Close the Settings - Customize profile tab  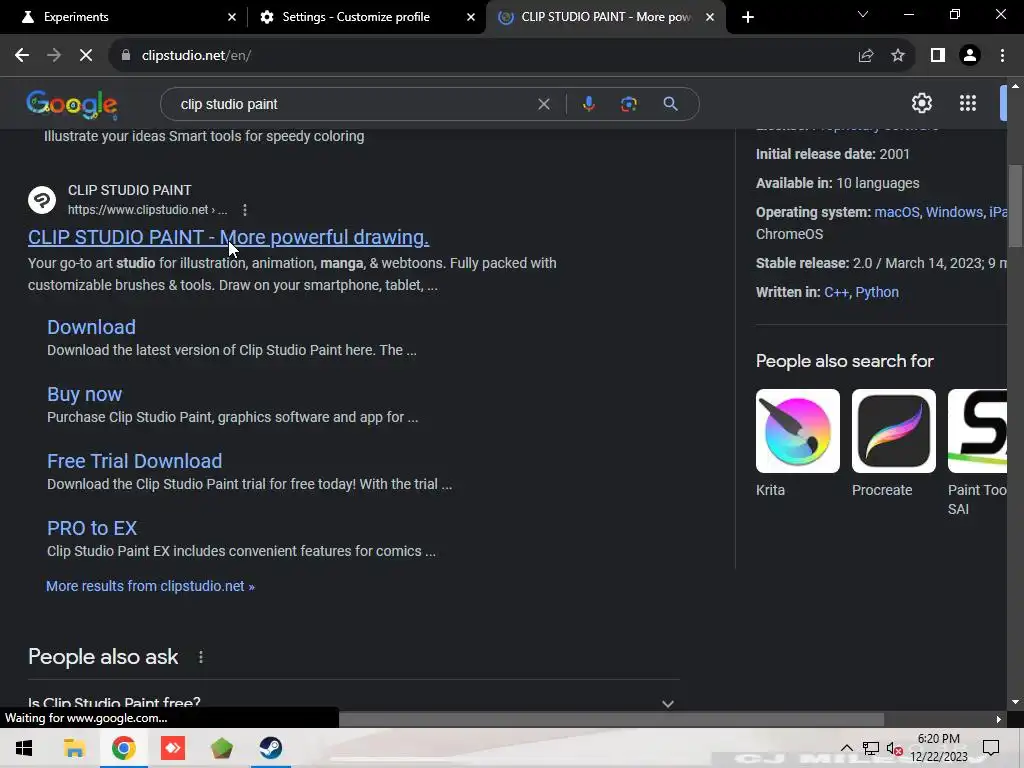[x=471, y=17]
